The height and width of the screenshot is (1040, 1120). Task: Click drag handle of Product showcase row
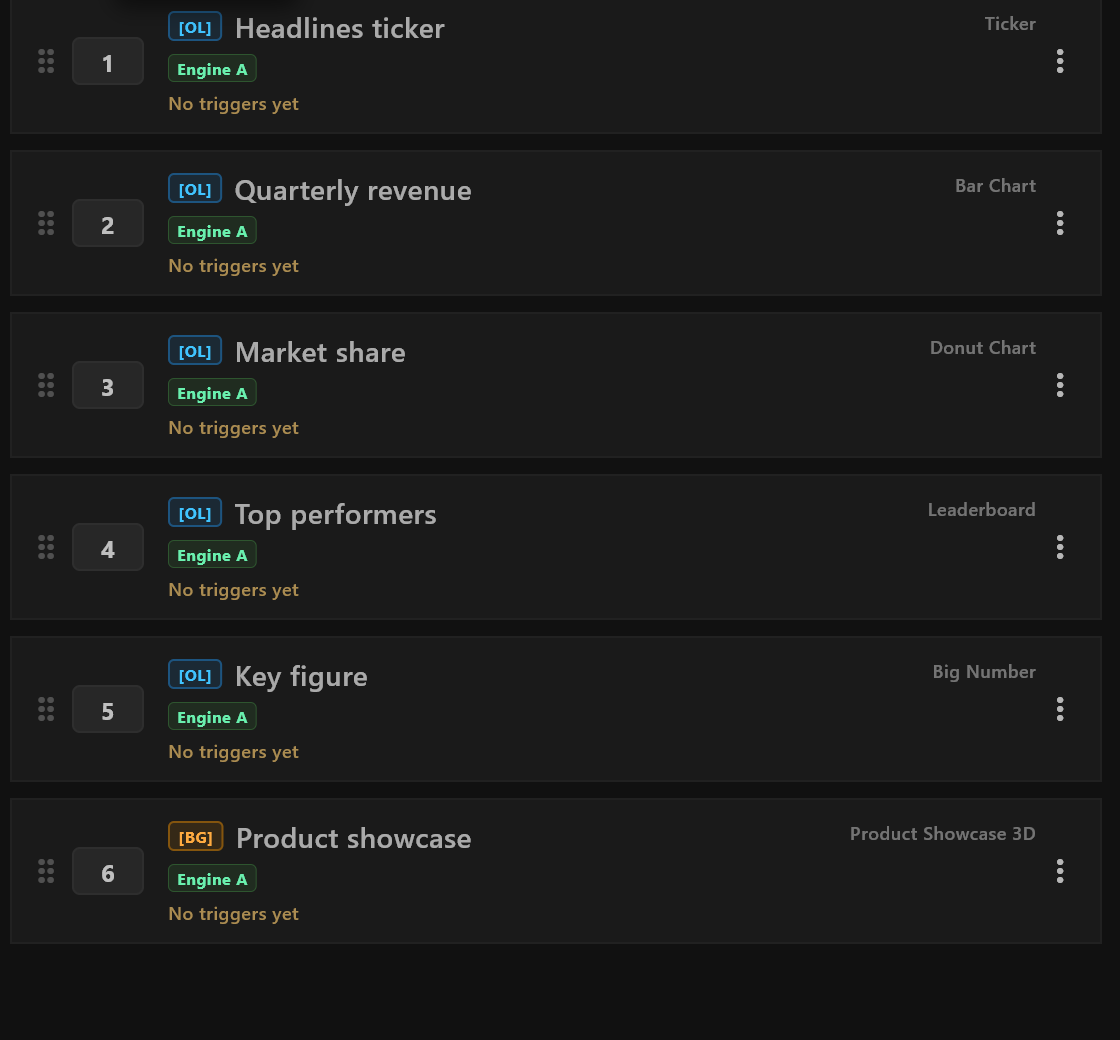(46, 871)
